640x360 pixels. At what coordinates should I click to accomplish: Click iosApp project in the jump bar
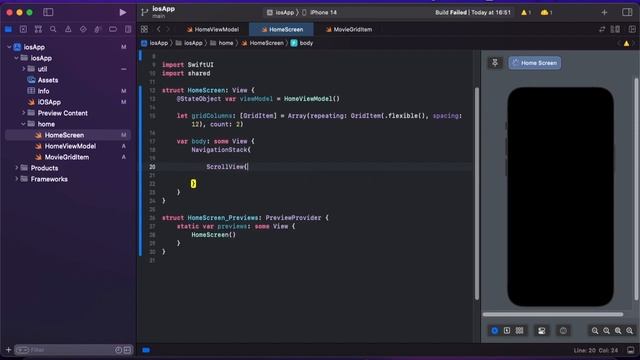tap(154, 43)
